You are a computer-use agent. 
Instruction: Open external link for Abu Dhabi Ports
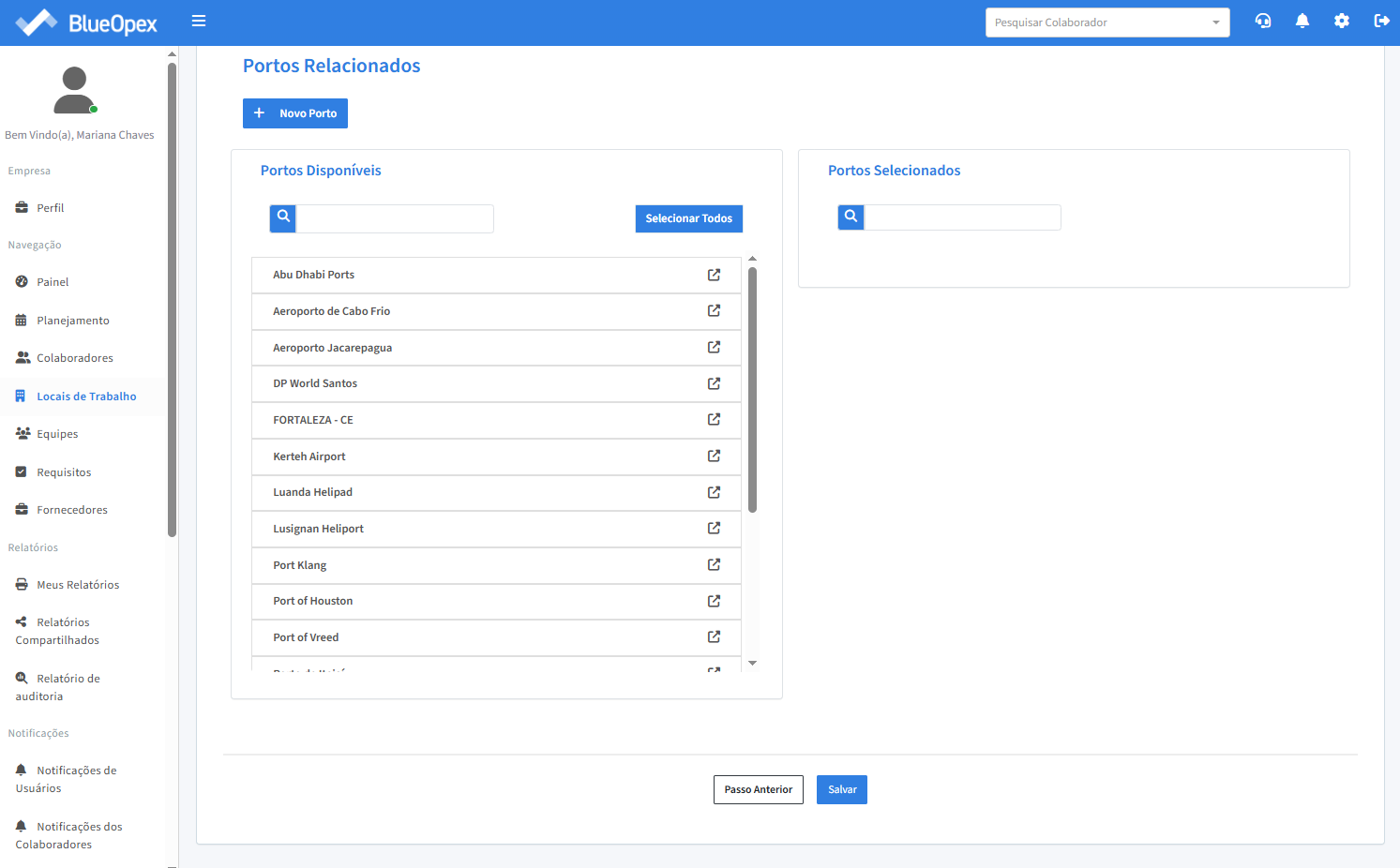[x=714, y=275]
